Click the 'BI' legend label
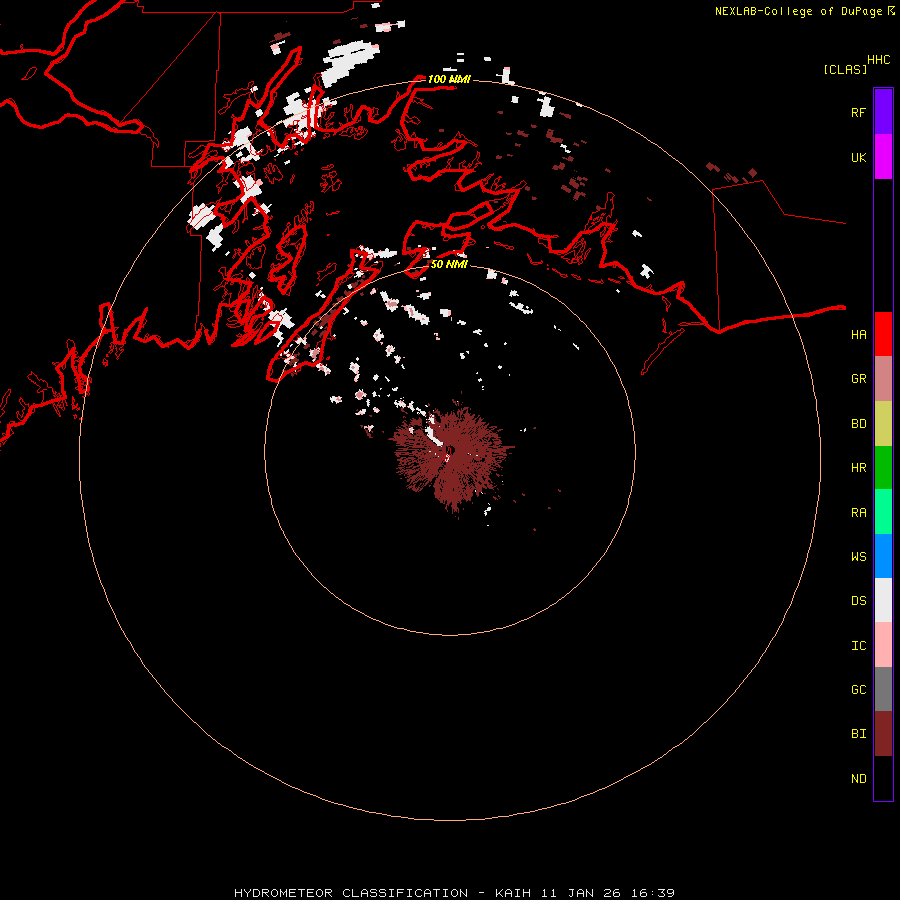 coord(858,734)
